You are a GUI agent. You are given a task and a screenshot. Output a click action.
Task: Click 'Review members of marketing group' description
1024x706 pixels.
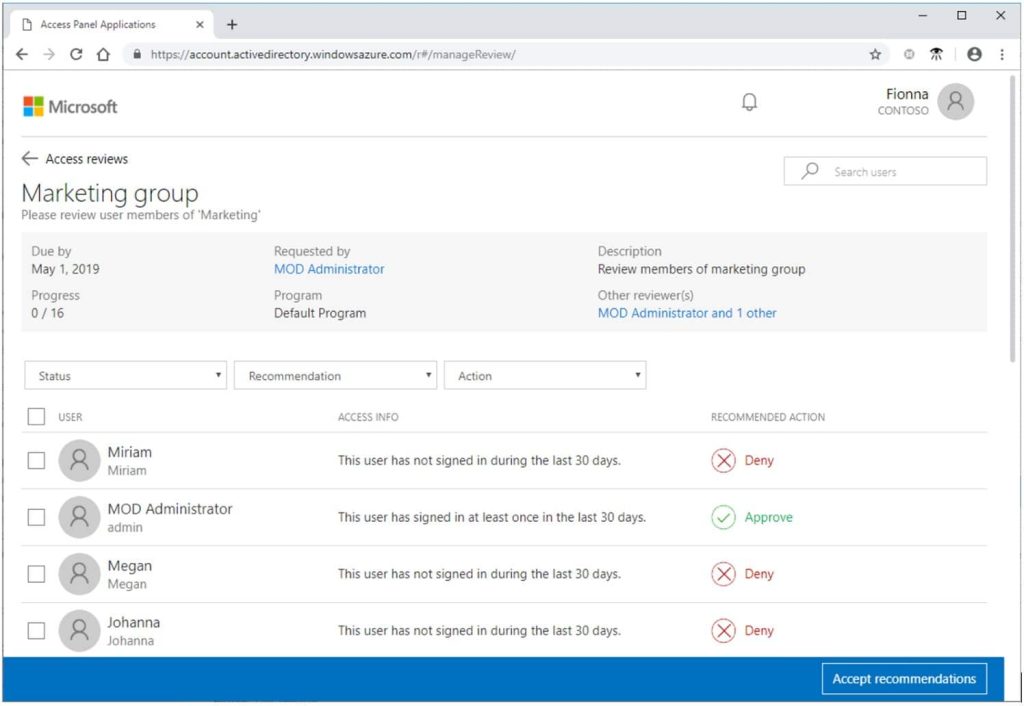point(701,269)
